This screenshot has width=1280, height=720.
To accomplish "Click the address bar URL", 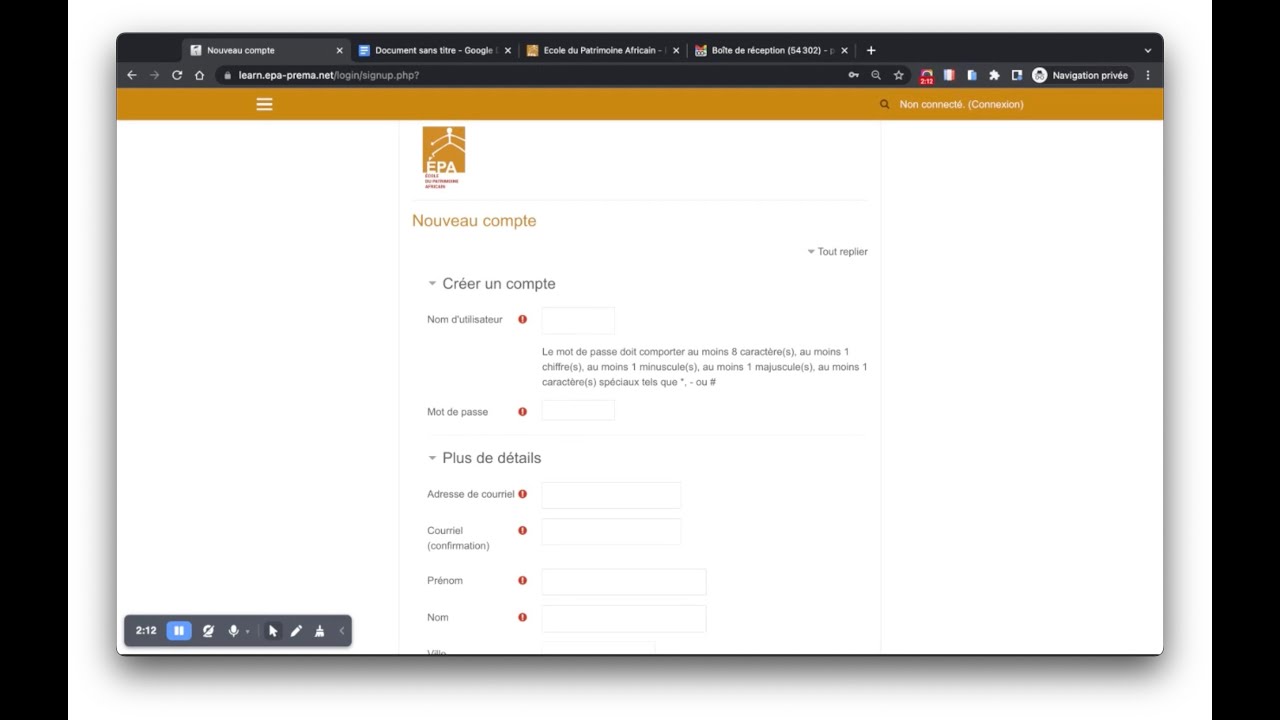I will click(x=328, y=75).
